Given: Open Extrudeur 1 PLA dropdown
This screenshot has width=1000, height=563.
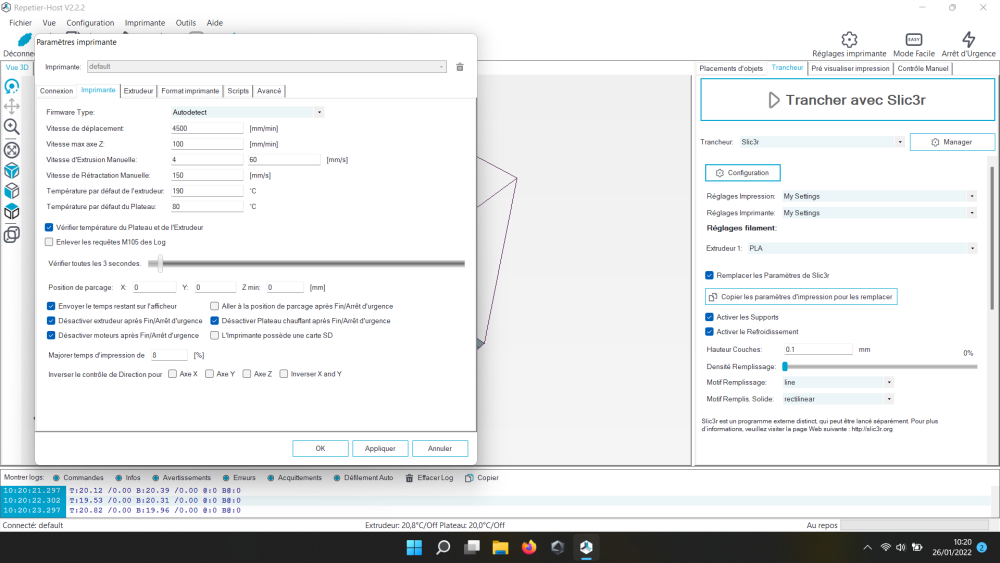Looking at the screenshot, I should (862, 248).
